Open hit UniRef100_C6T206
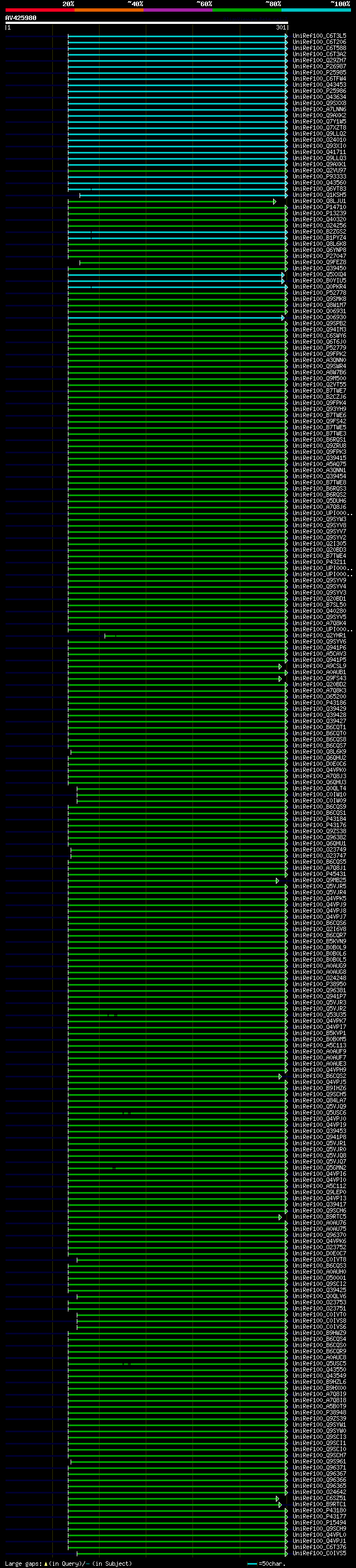 [x=319, y=42]
